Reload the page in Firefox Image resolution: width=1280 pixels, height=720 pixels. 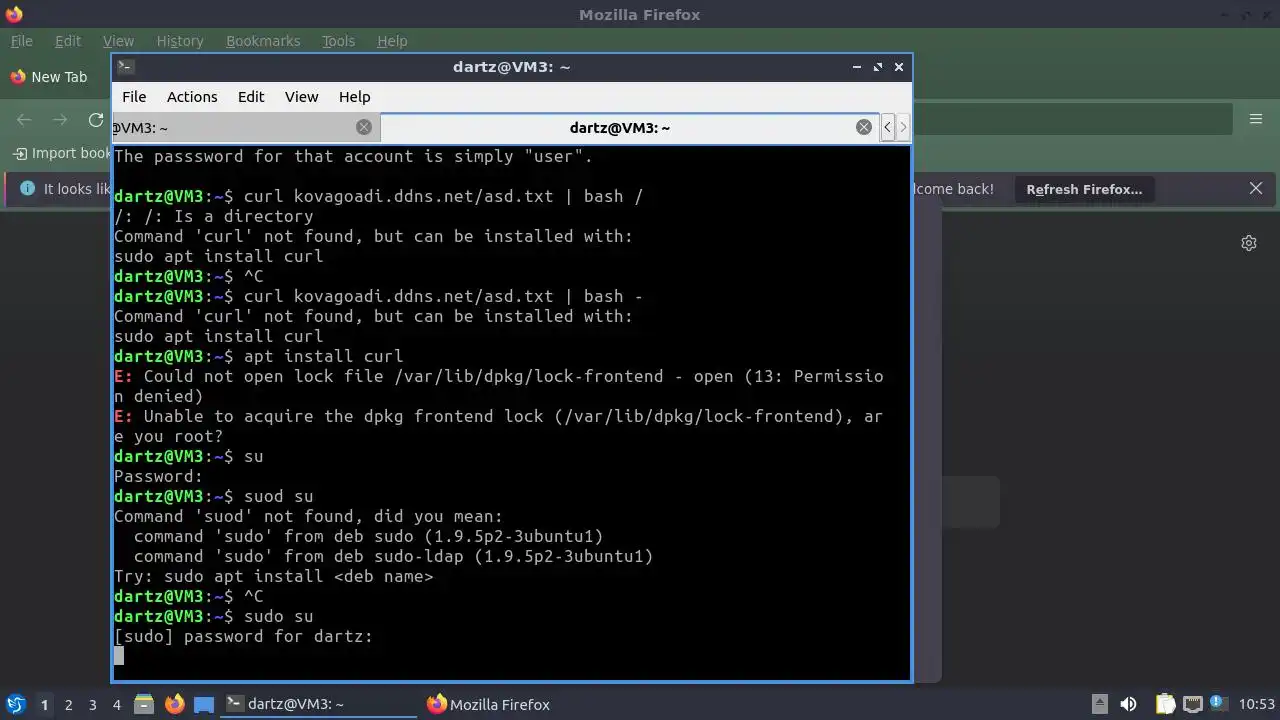[96, 120]
